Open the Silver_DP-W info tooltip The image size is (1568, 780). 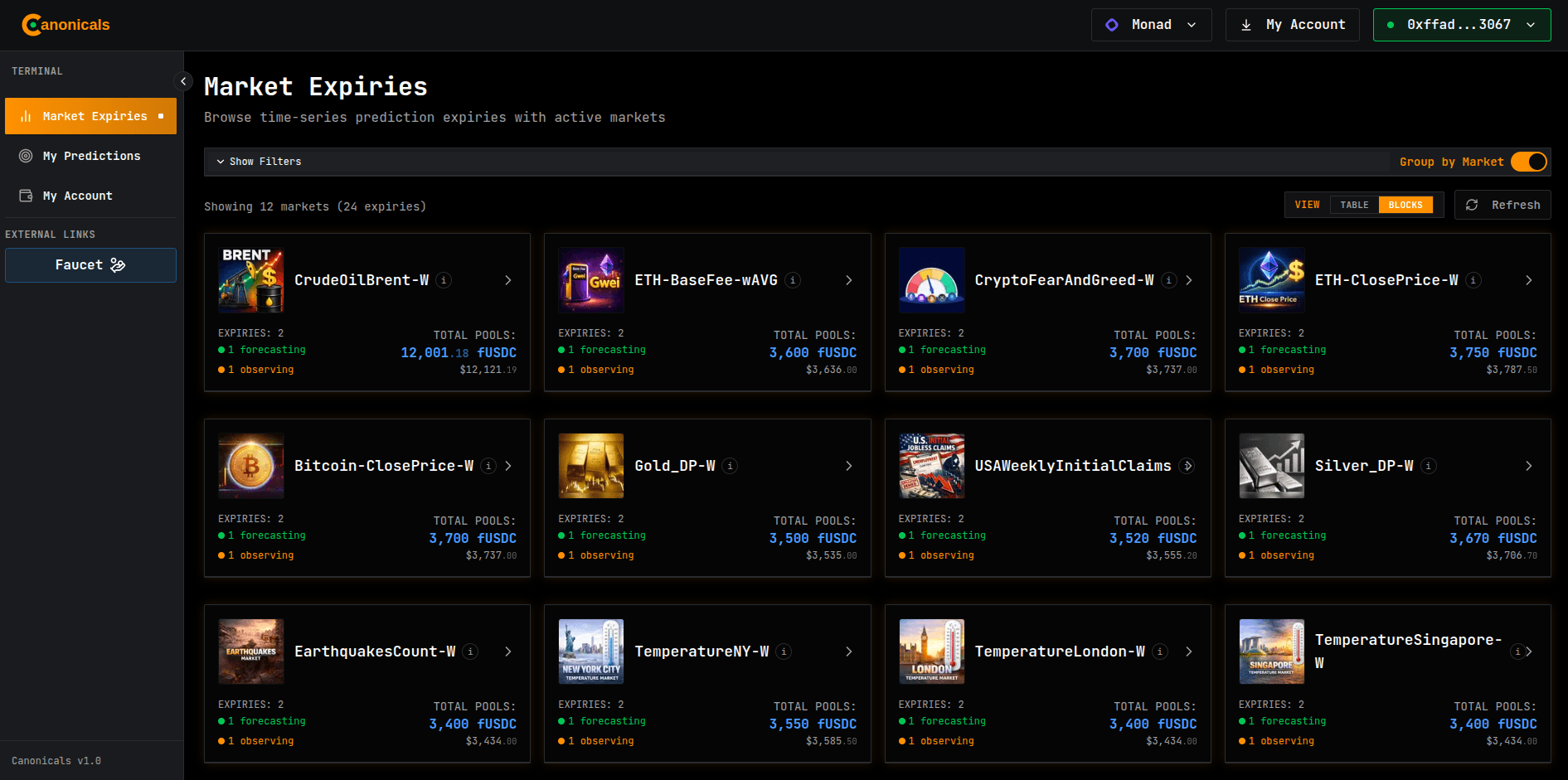[x=1428, y=466]
